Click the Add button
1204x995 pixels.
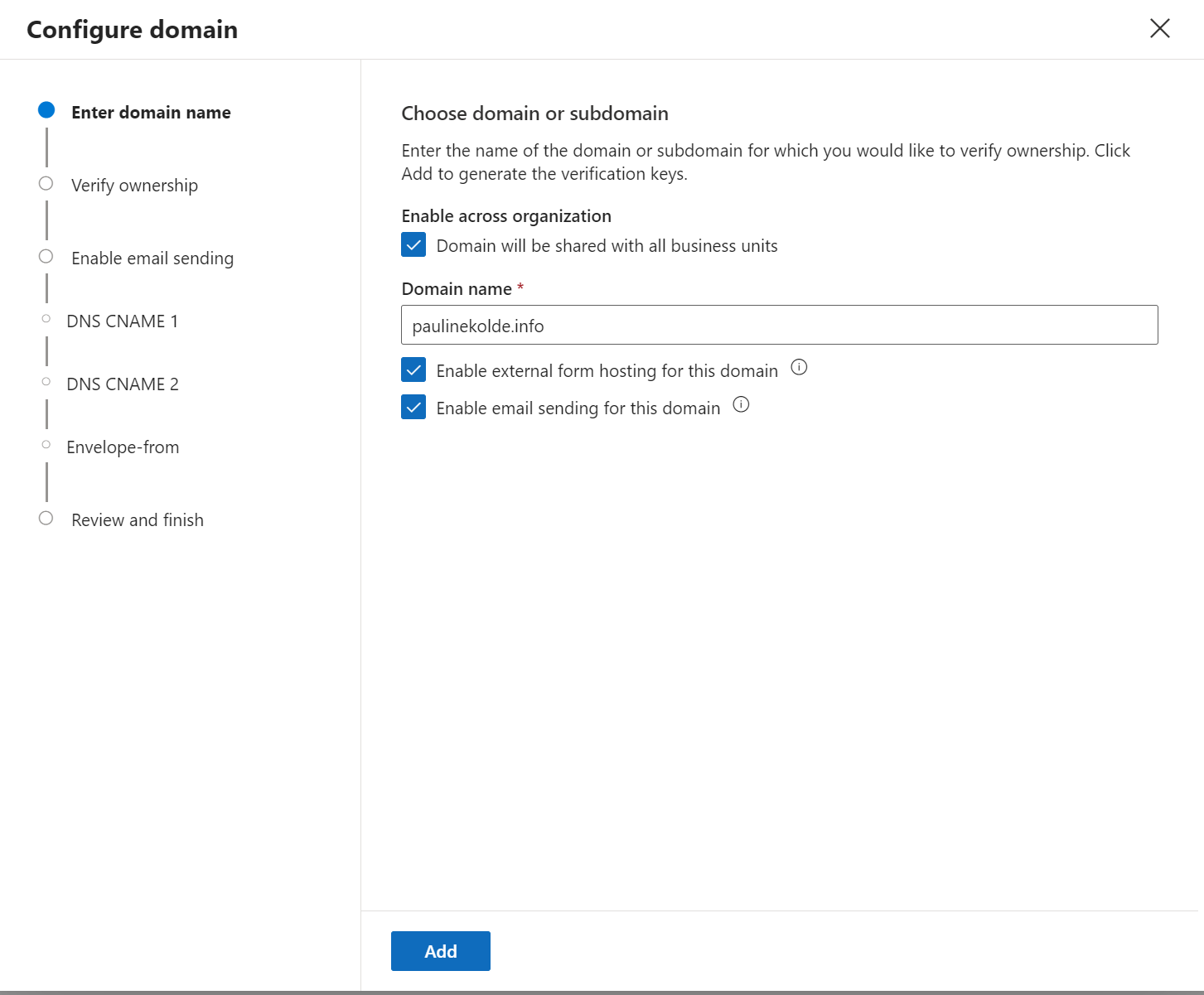(x=440, y=950)
